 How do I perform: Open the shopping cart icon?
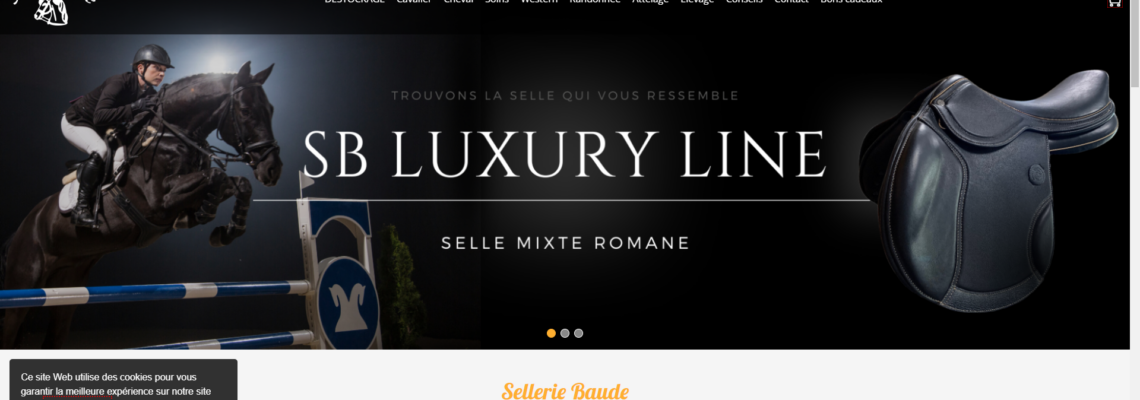1114,3
